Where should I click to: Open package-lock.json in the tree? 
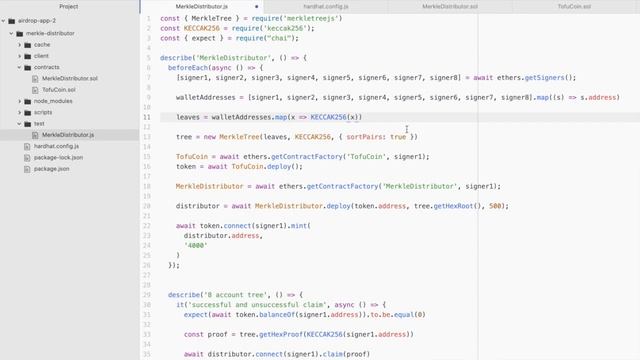tap(58, 158)
